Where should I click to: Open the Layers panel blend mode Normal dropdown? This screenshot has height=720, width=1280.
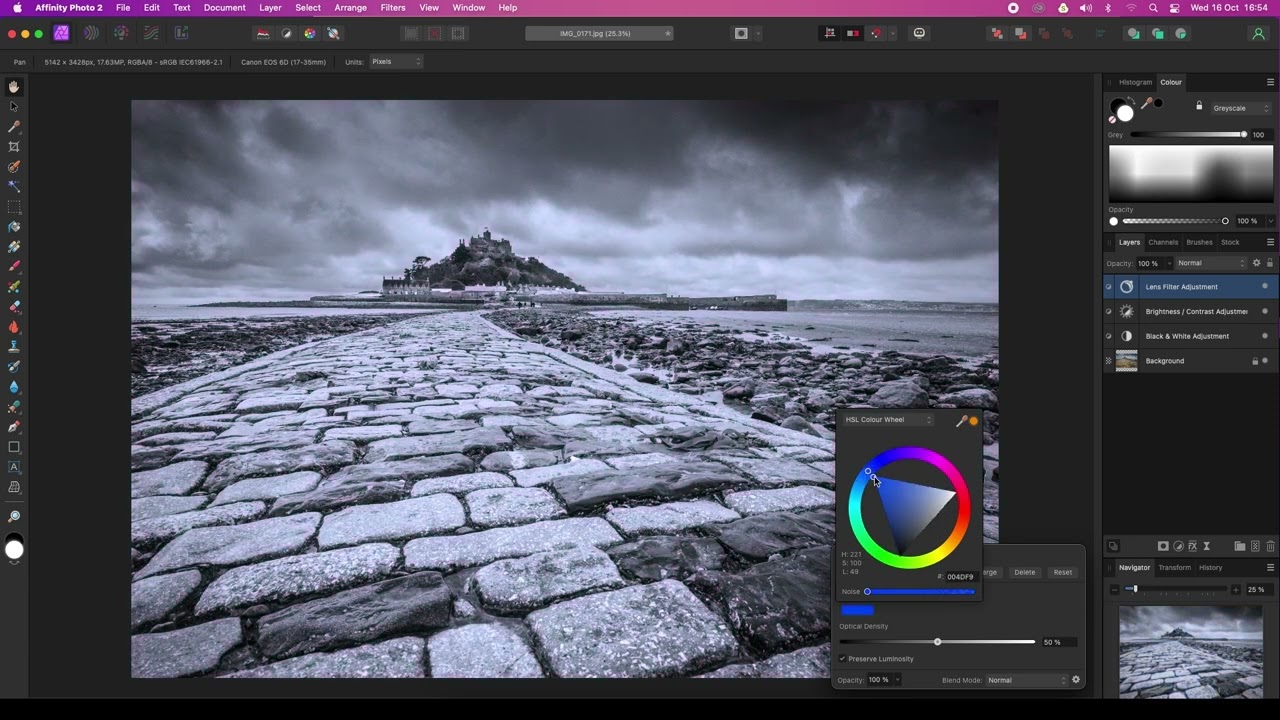(x=1211, y=263)
